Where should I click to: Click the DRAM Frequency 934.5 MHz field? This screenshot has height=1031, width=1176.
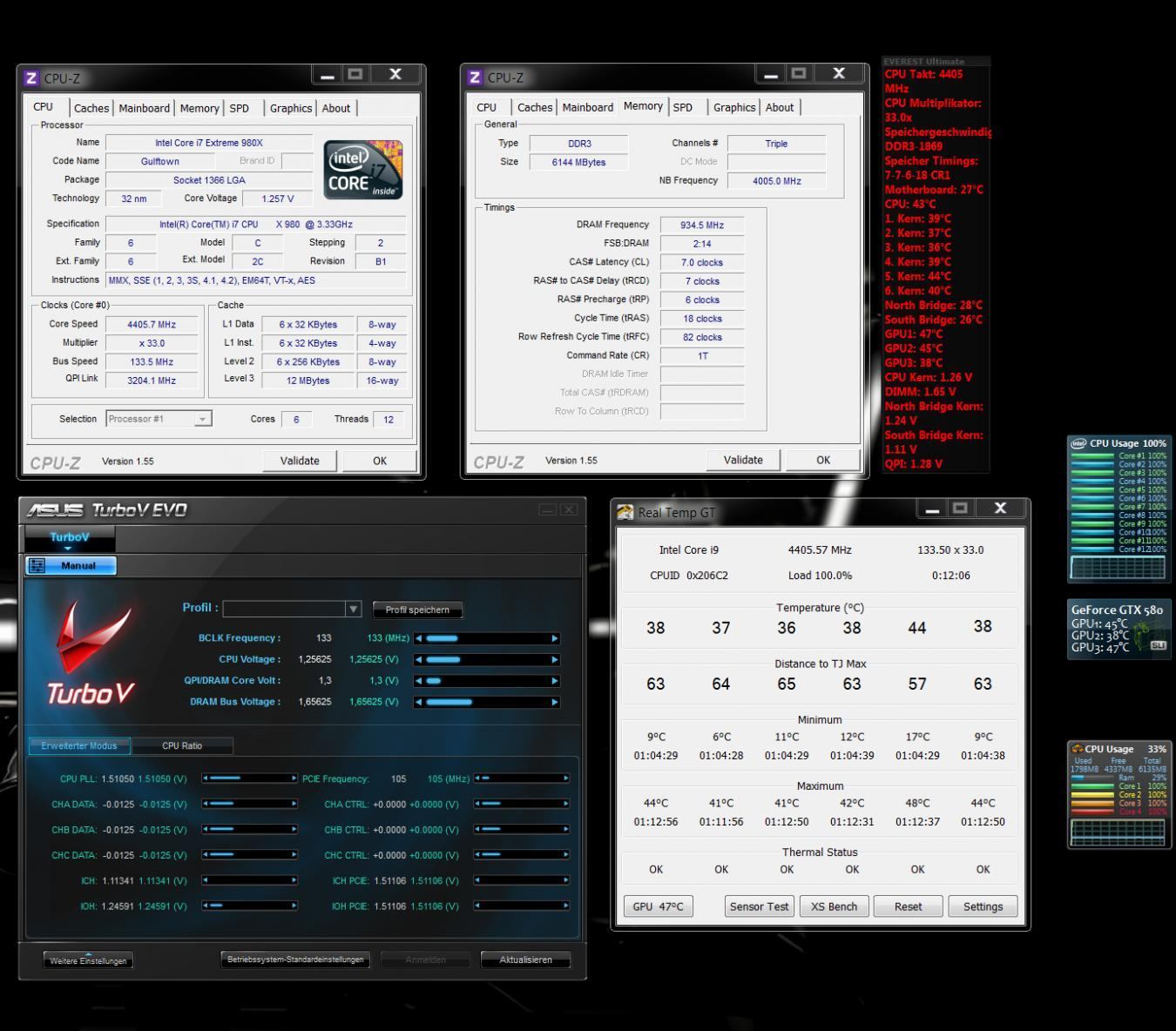pyautogui.click(x=702, y=226)
